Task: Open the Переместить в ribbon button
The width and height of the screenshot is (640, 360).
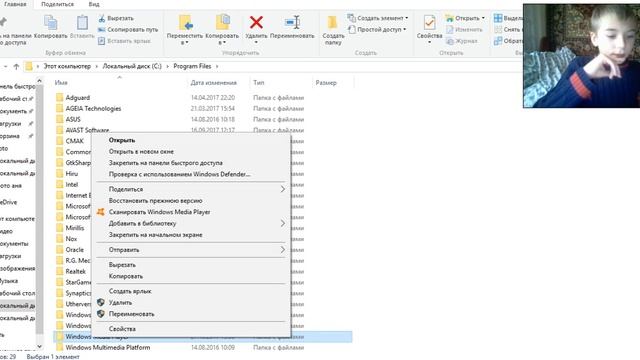Action: 184,29
